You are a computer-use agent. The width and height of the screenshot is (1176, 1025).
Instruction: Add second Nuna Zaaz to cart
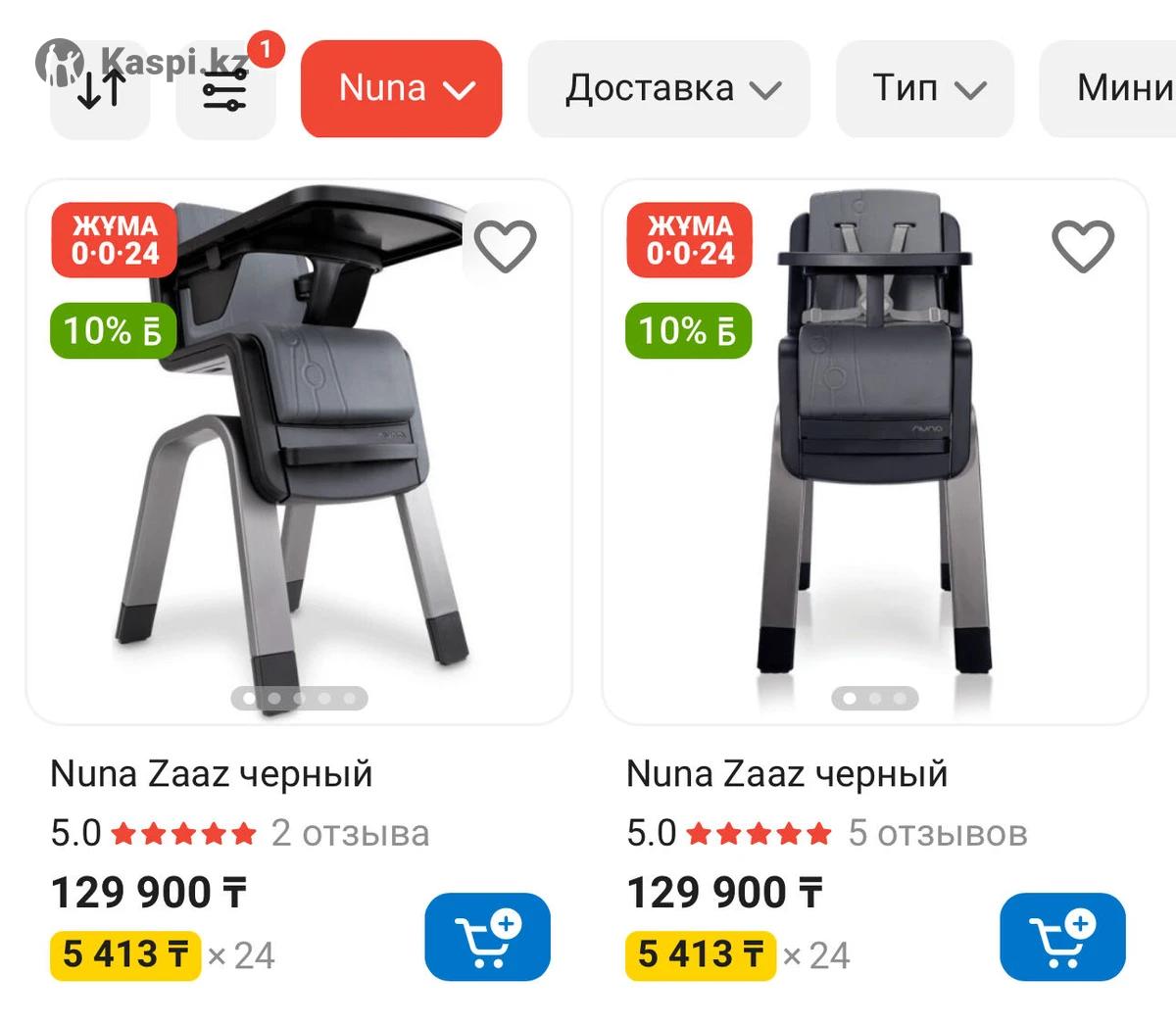[1063, 937]
